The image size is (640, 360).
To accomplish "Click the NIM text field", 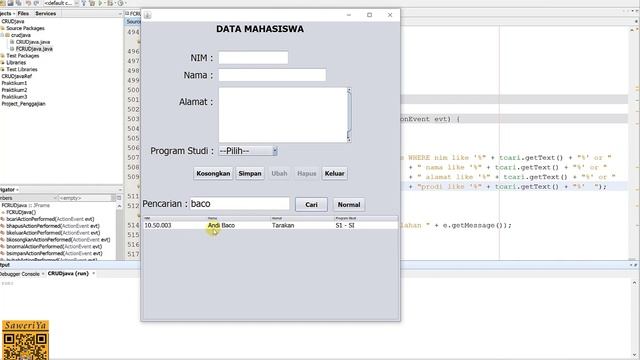I will pyautogui.click(x=253, y=58).
